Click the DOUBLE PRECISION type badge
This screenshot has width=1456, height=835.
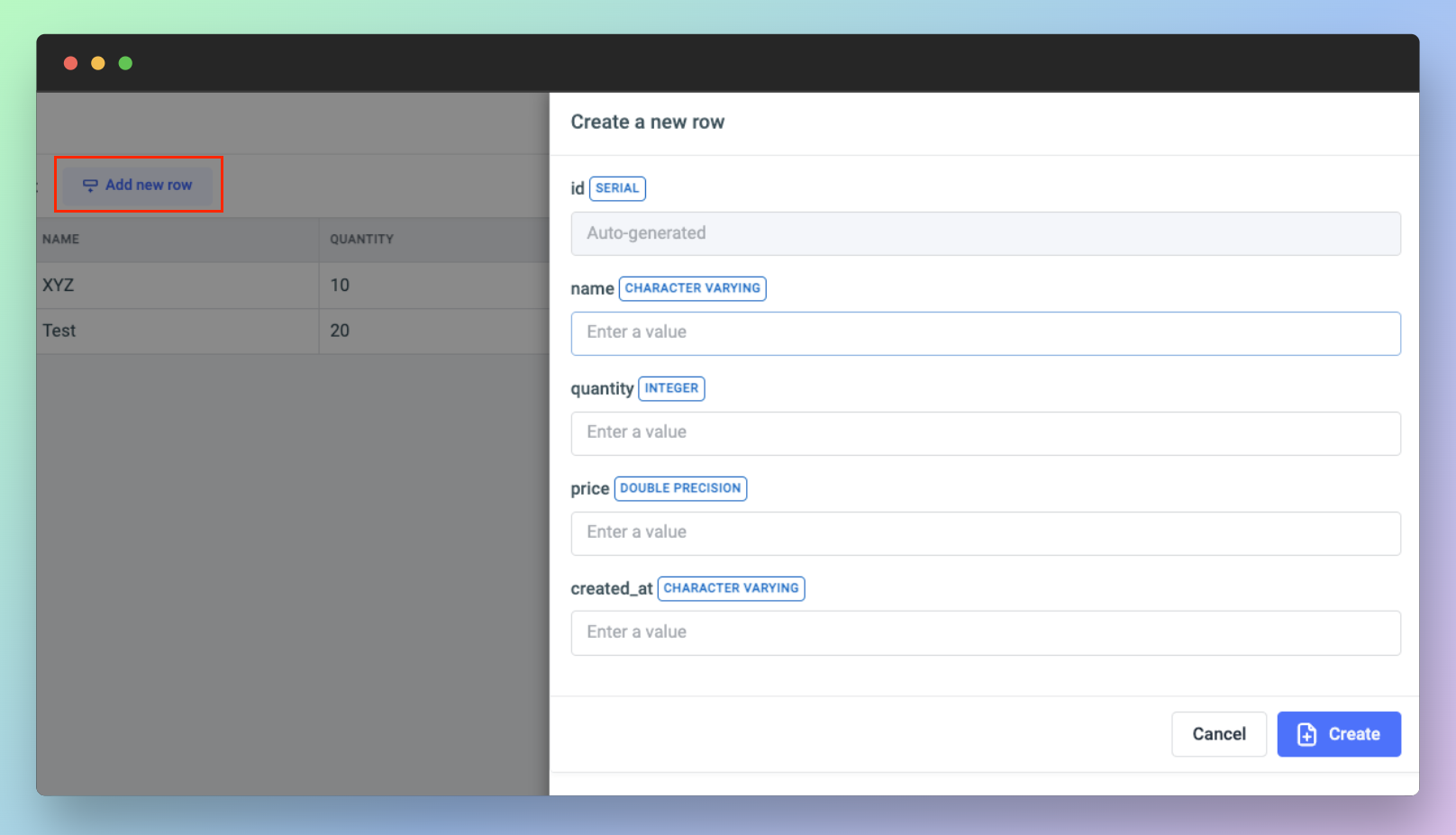(680, 488)
